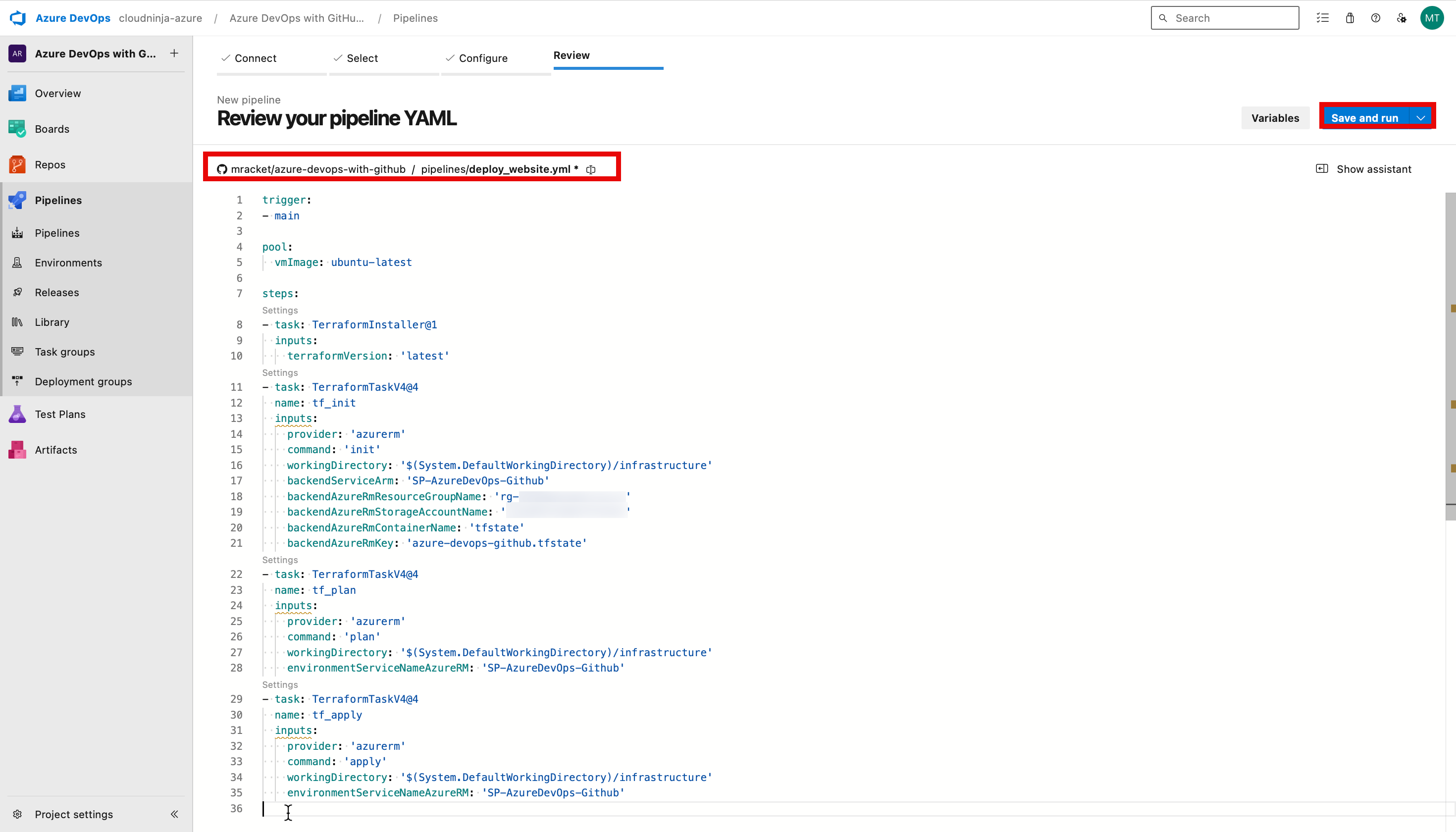This screenshot has width=1456, height=832.
Task: Open Project settings gear
Action: [x=17, y=814]
